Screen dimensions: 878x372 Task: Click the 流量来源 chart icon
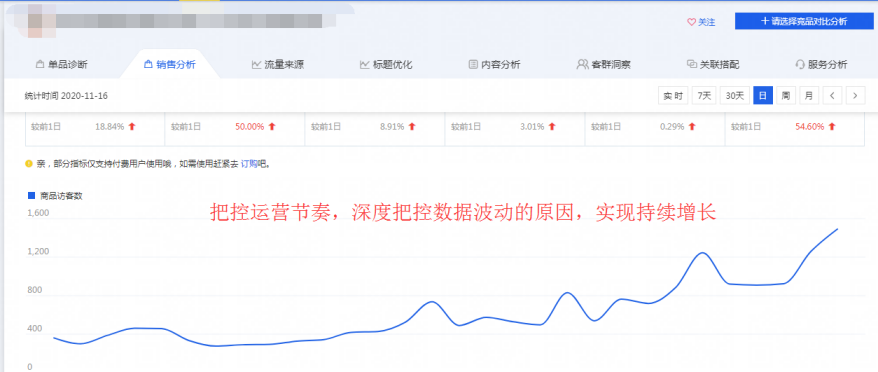[x=256, y=64]
